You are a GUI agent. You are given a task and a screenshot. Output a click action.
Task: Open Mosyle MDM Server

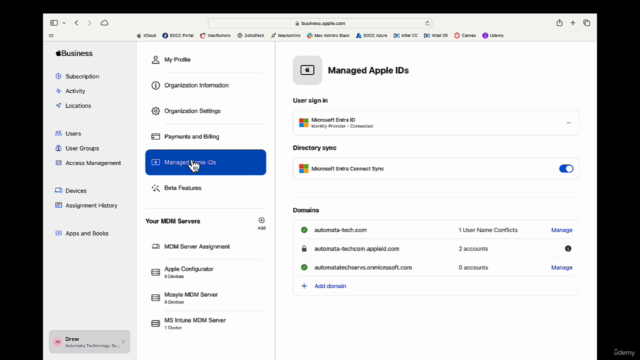(x=206, y=298)
